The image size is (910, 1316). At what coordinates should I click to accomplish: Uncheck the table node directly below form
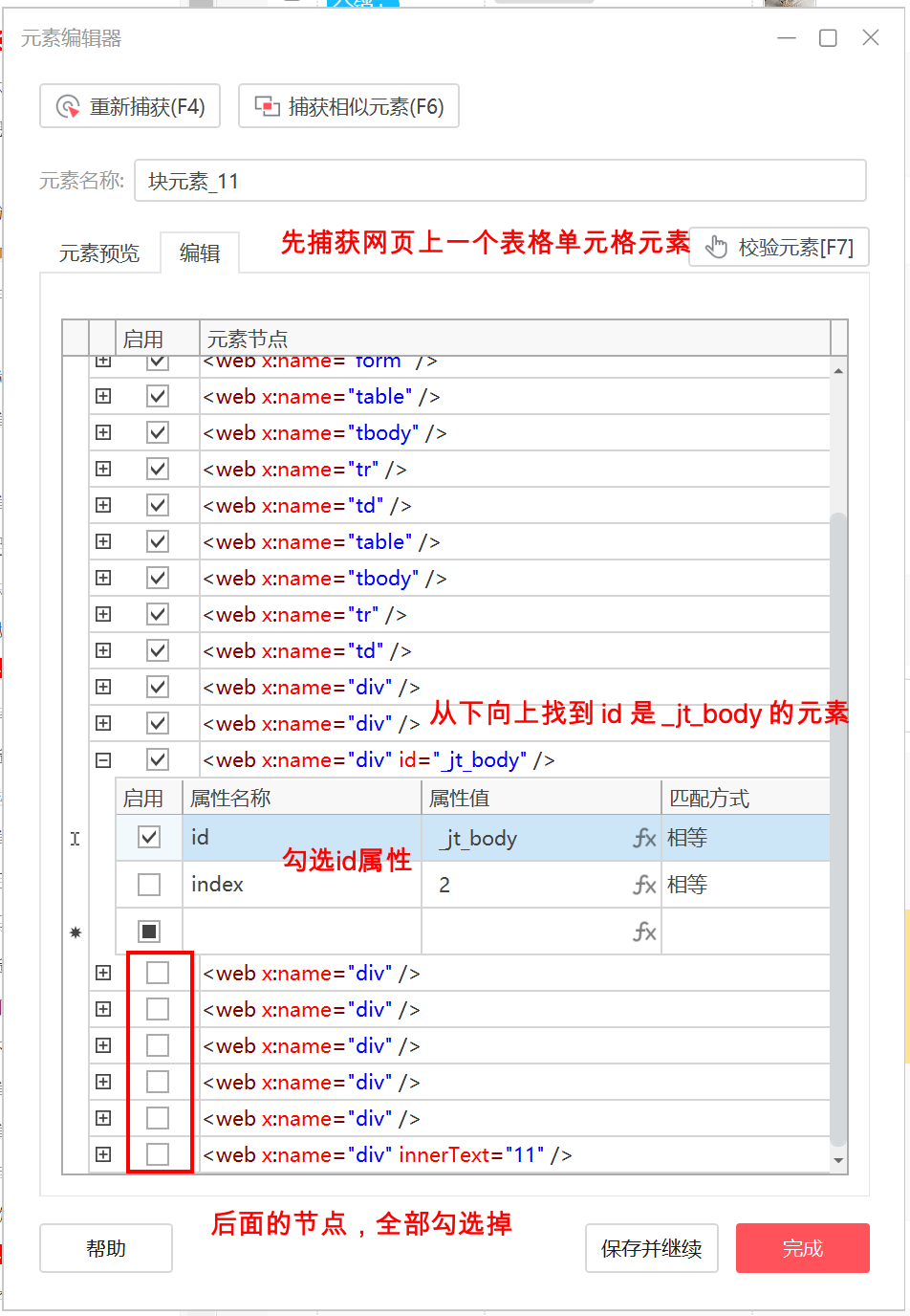point(158,396)
